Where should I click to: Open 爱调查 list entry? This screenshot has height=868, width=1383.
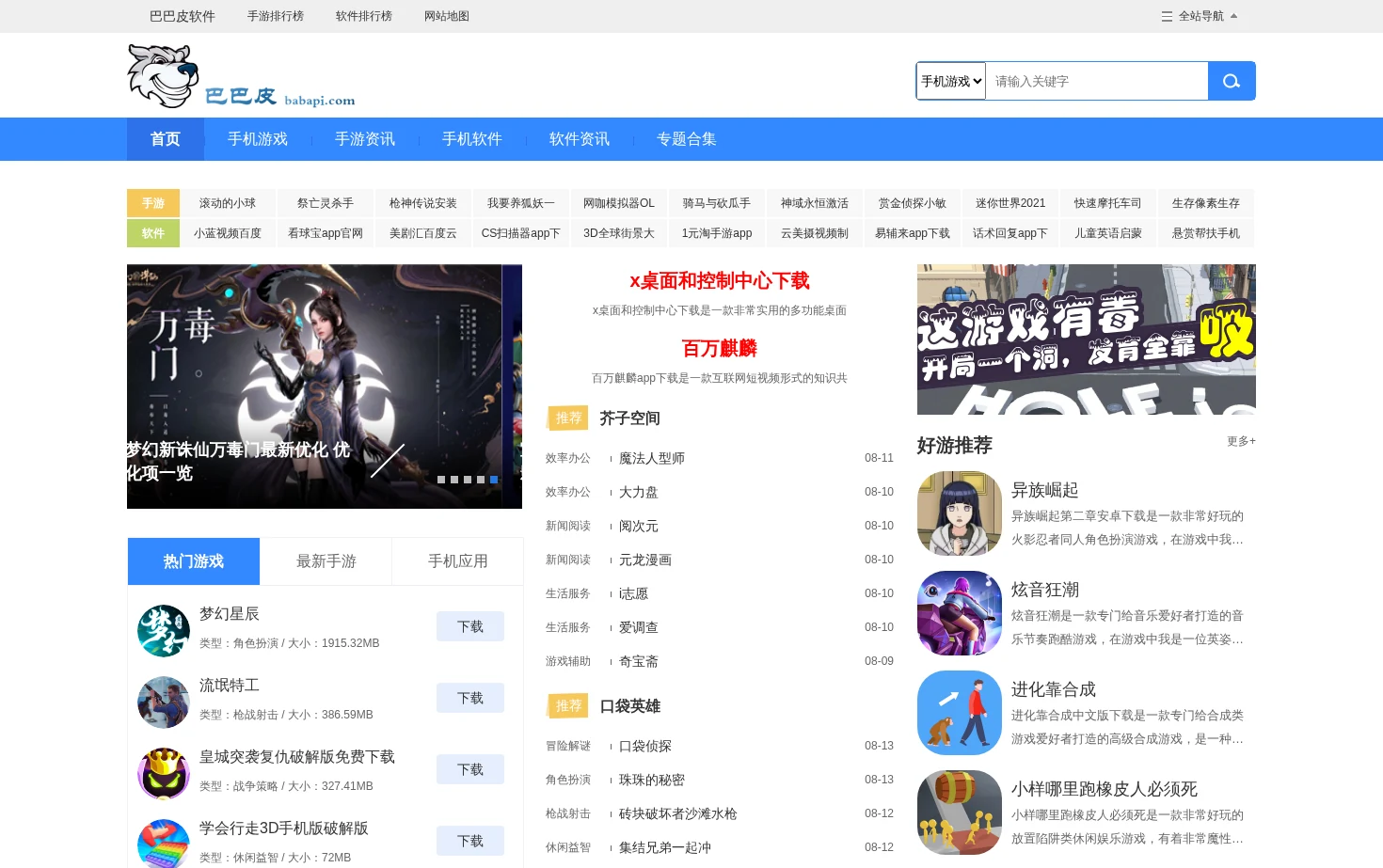639,627
